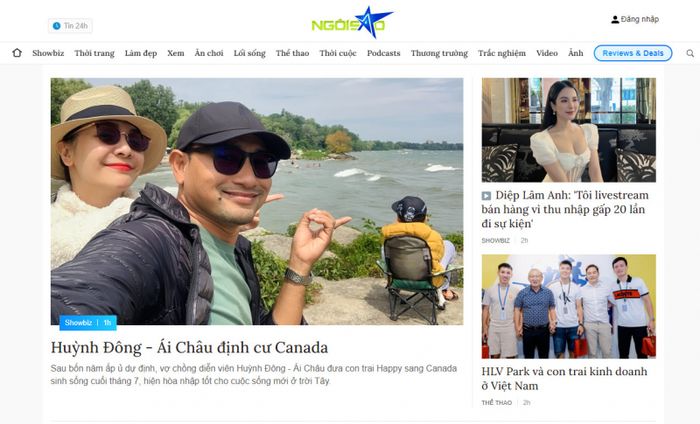The height and width of the screenshot is (424, 700).
Task: Click the THỂ THAO category label under article
Action: click(x=496, y=403)
